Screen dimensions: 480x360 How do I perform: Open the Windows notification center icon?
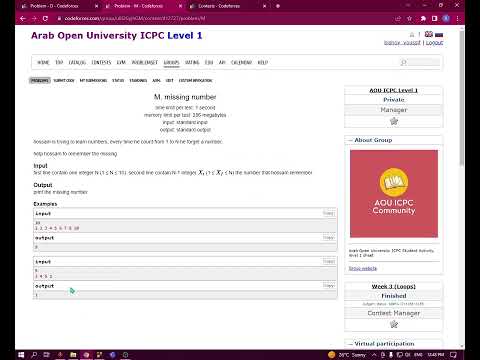[x=453, y=355]
